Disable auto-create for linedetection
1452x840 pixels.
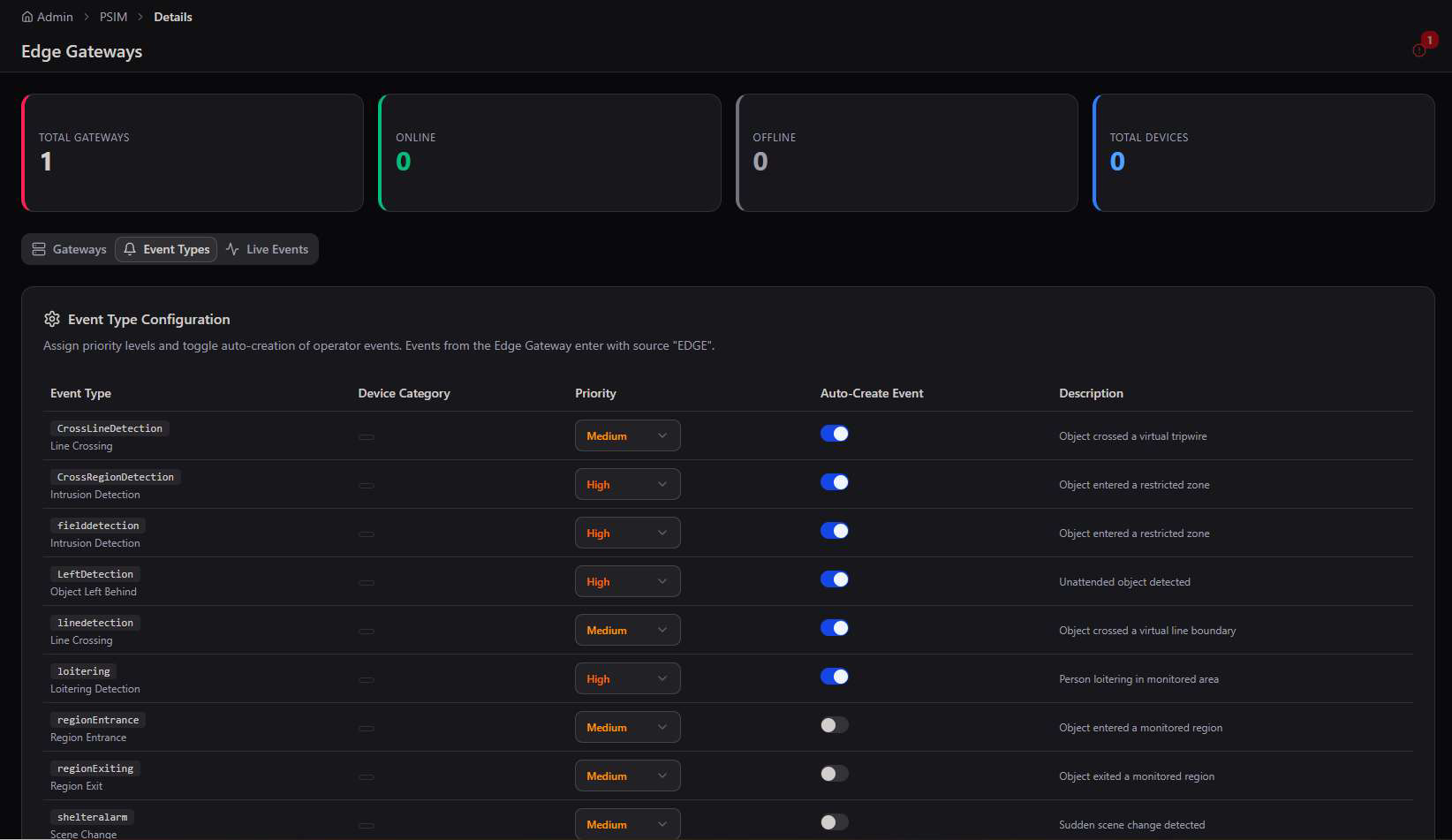click(x=835, y=628)
